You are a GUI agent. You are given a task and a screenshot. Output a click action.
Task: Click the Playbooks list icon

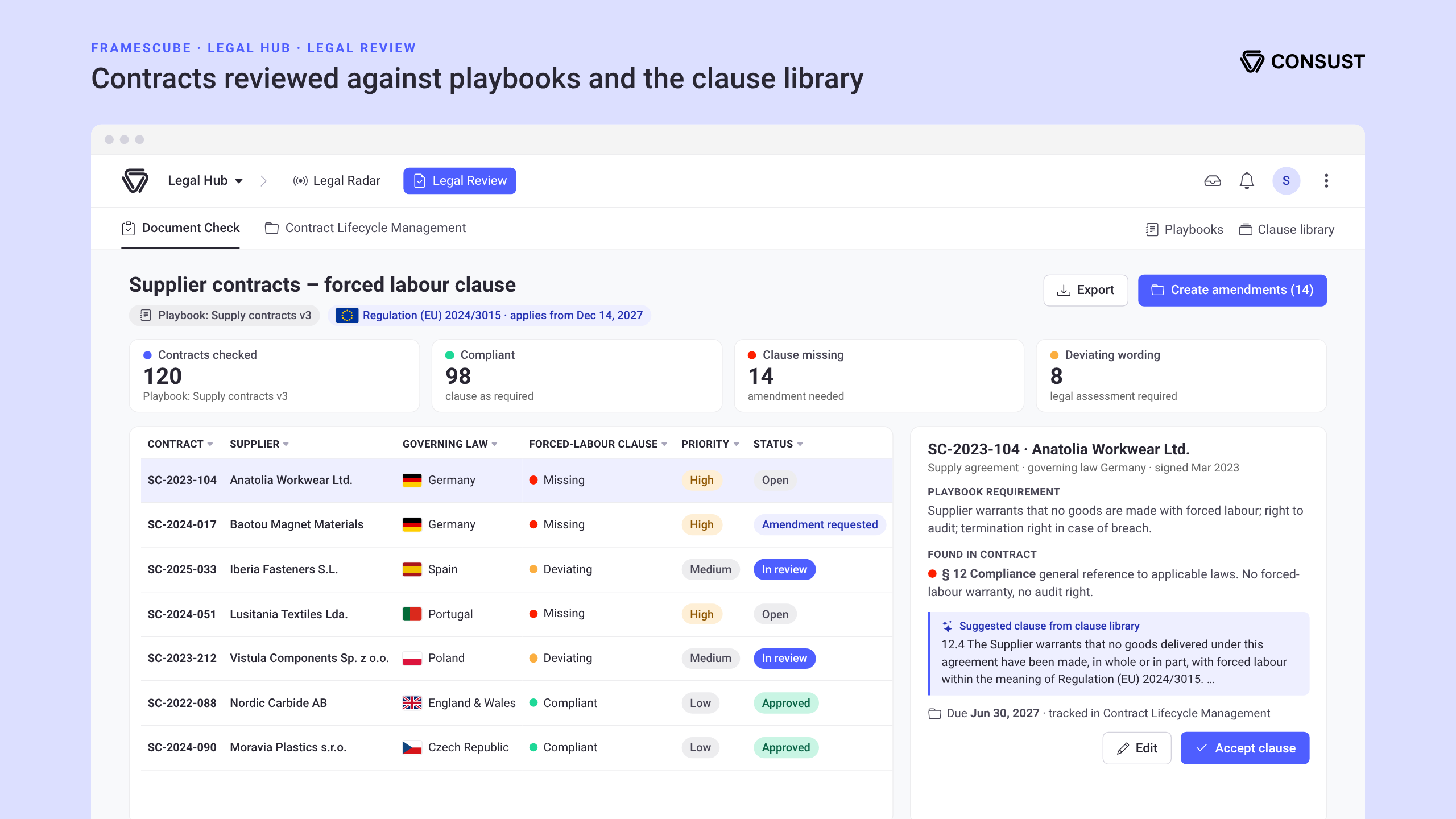[1152, 230]
